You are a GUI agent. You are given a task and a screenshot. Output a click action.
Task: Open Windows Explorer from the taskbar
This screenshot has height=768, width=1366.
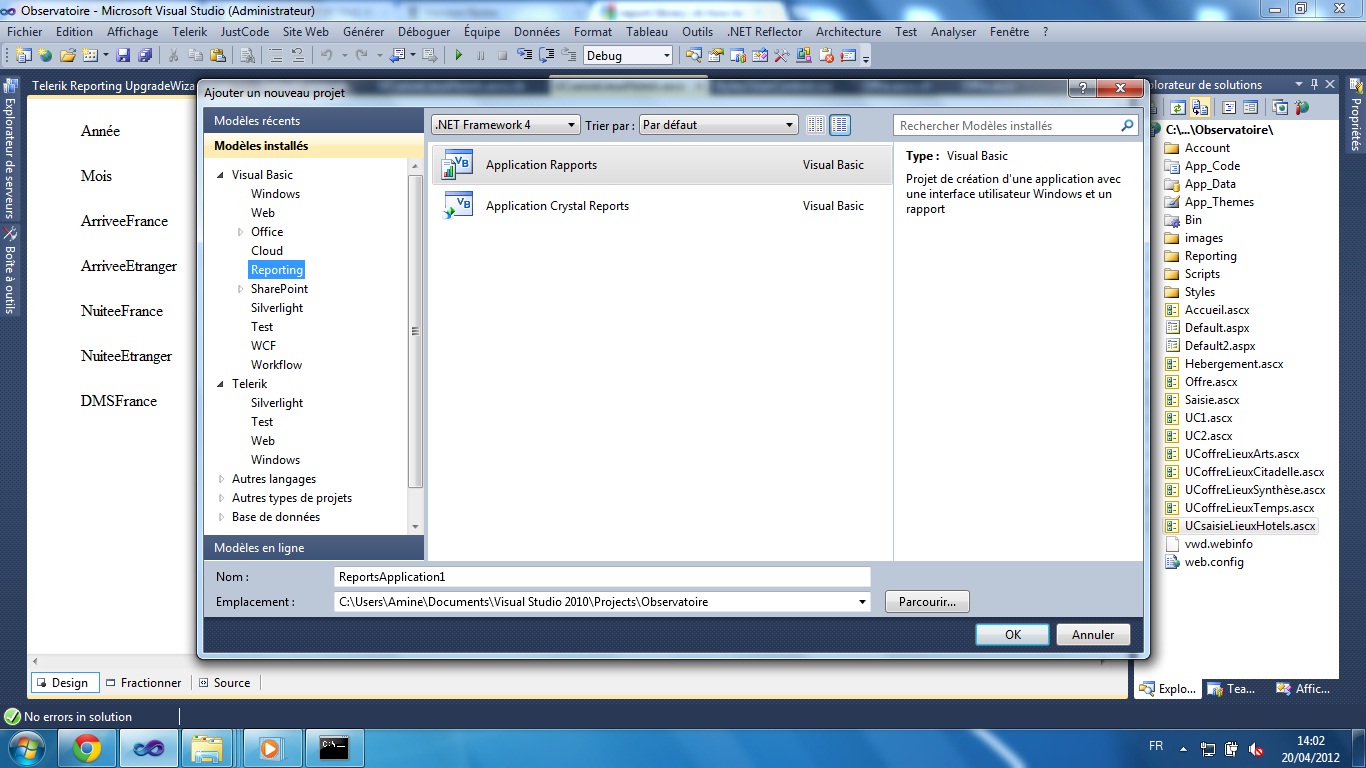coord(207,747)
